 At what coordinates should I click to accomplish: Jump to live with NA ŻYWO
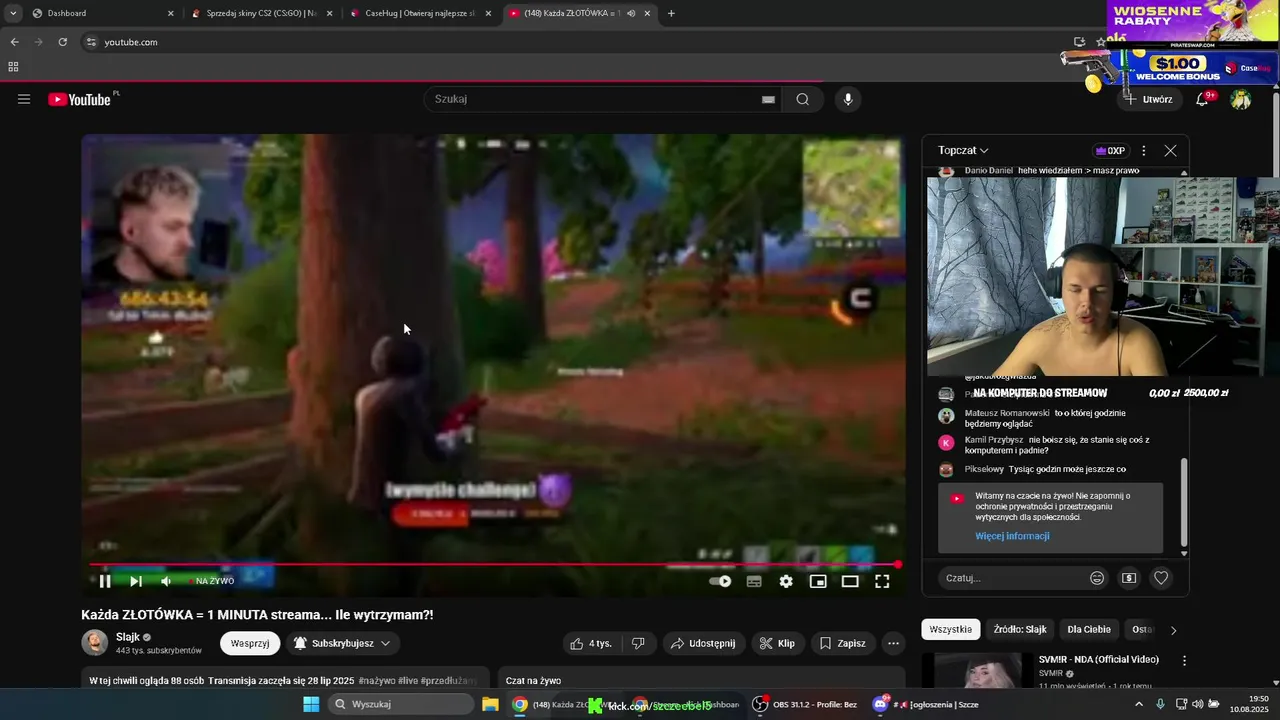[213, 581]
